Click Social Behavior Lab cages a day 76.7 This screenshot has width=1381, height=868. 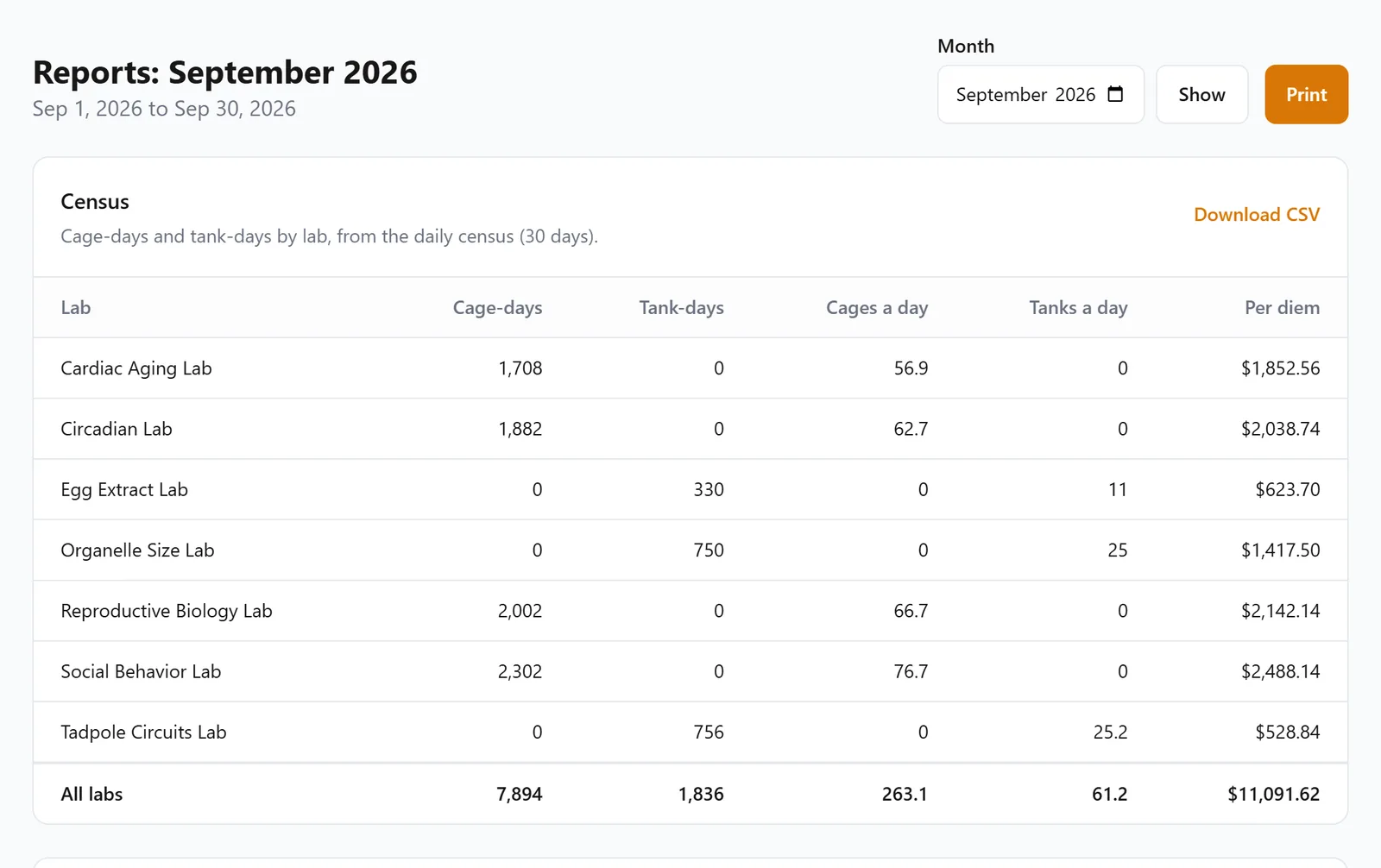(911, 671)
